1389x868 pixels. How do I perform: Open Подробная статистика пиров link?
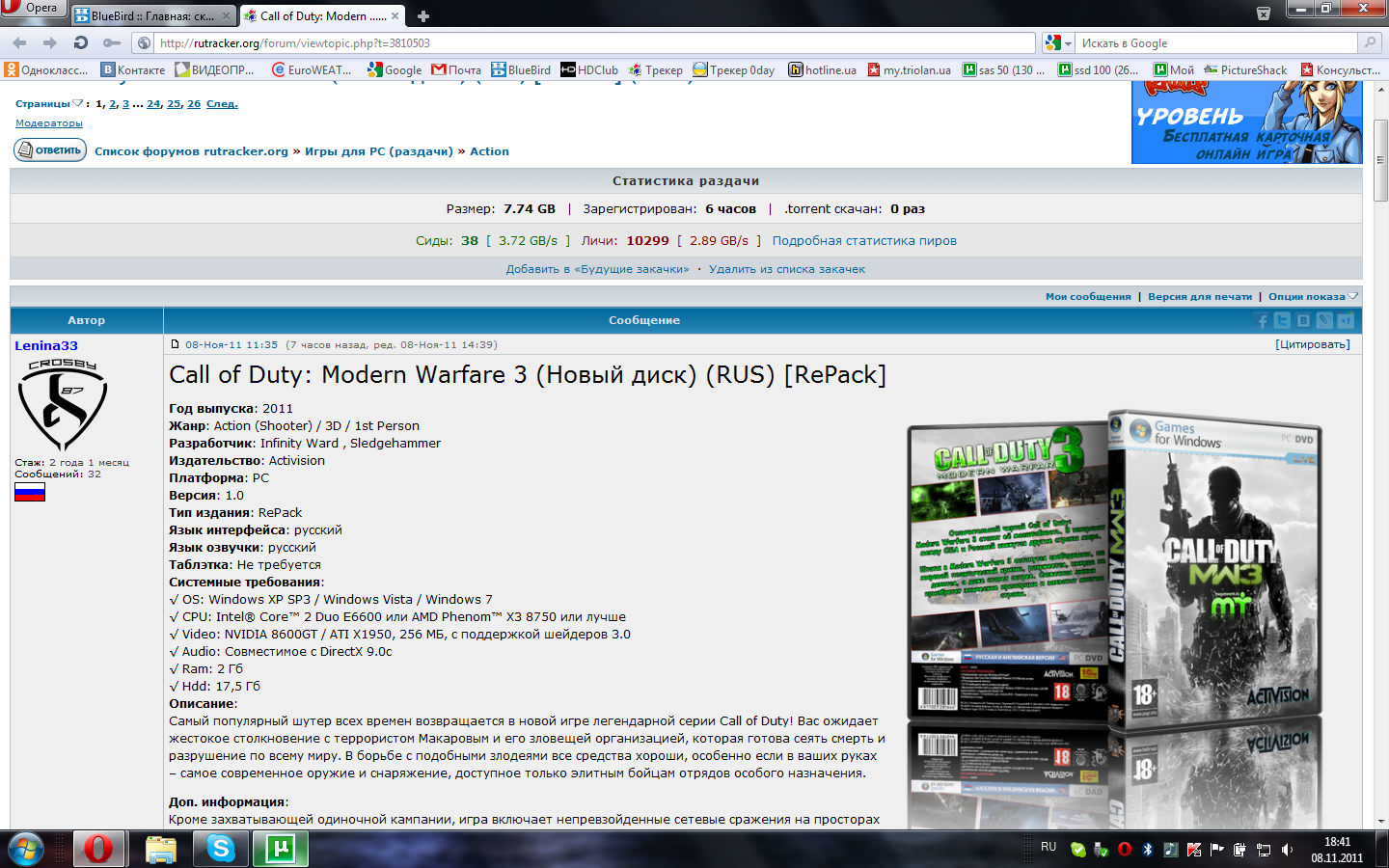[x=864, y=241]
